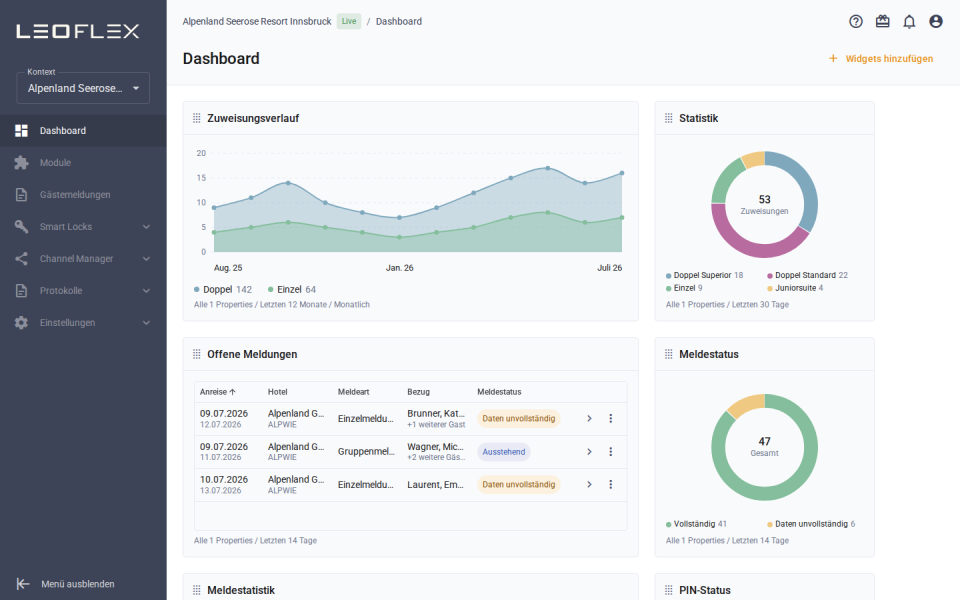Grab the Offene Meldungen widget drag handle
Viewport: 960px width, 600px height.
pyautogui.click(x=197, y=354)
